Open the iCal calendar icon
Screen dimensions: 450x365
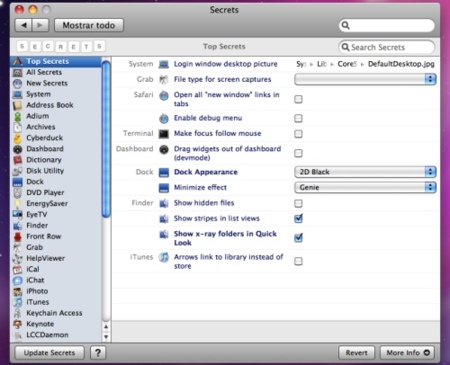tap(17, 269)
